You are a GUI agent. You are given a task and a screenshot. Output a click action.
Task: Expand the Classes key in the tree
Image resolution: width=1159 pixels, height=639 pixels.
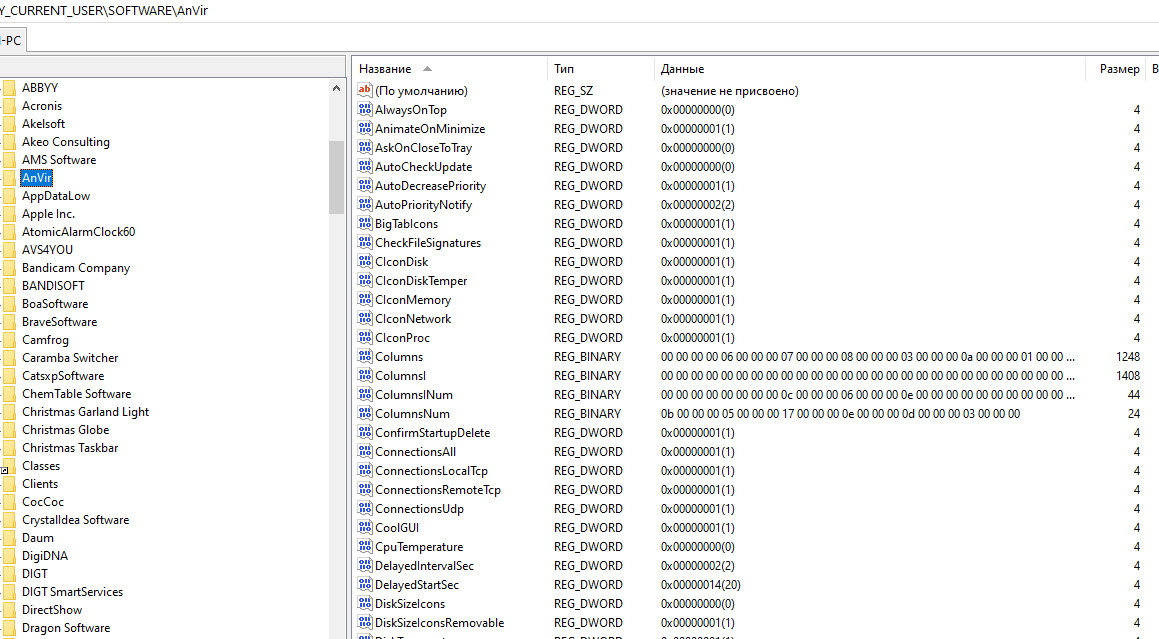pyautogui.click(x=4, y=469)
